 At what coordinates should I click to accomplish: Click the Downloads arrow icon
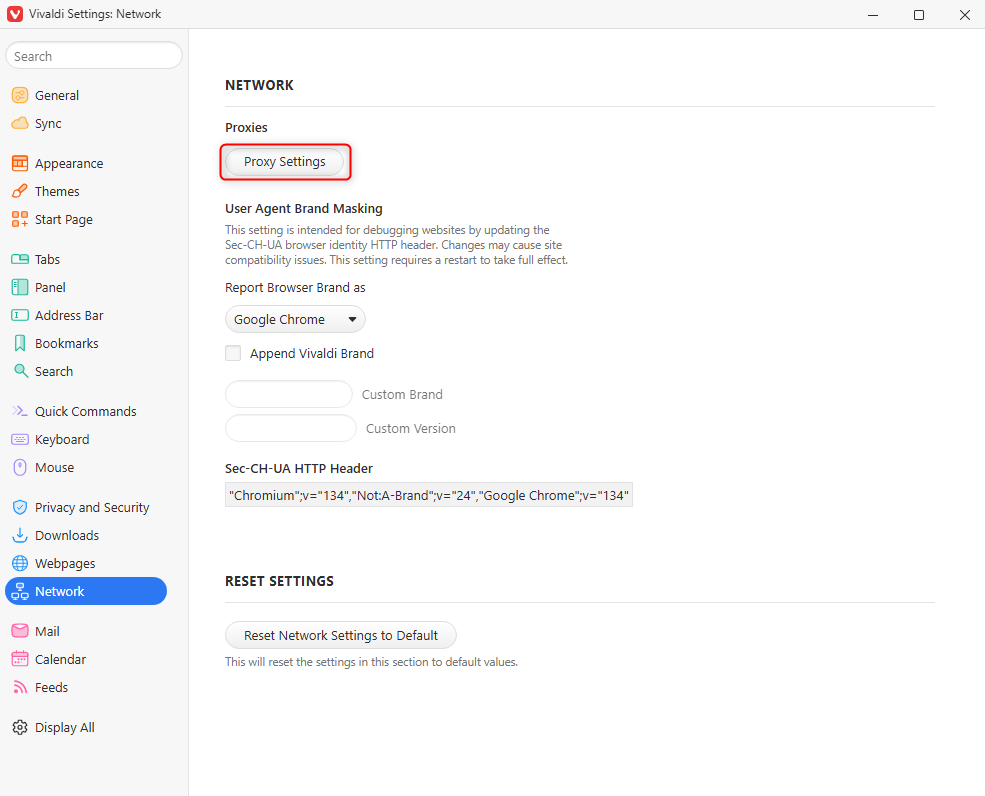(20, 535)
